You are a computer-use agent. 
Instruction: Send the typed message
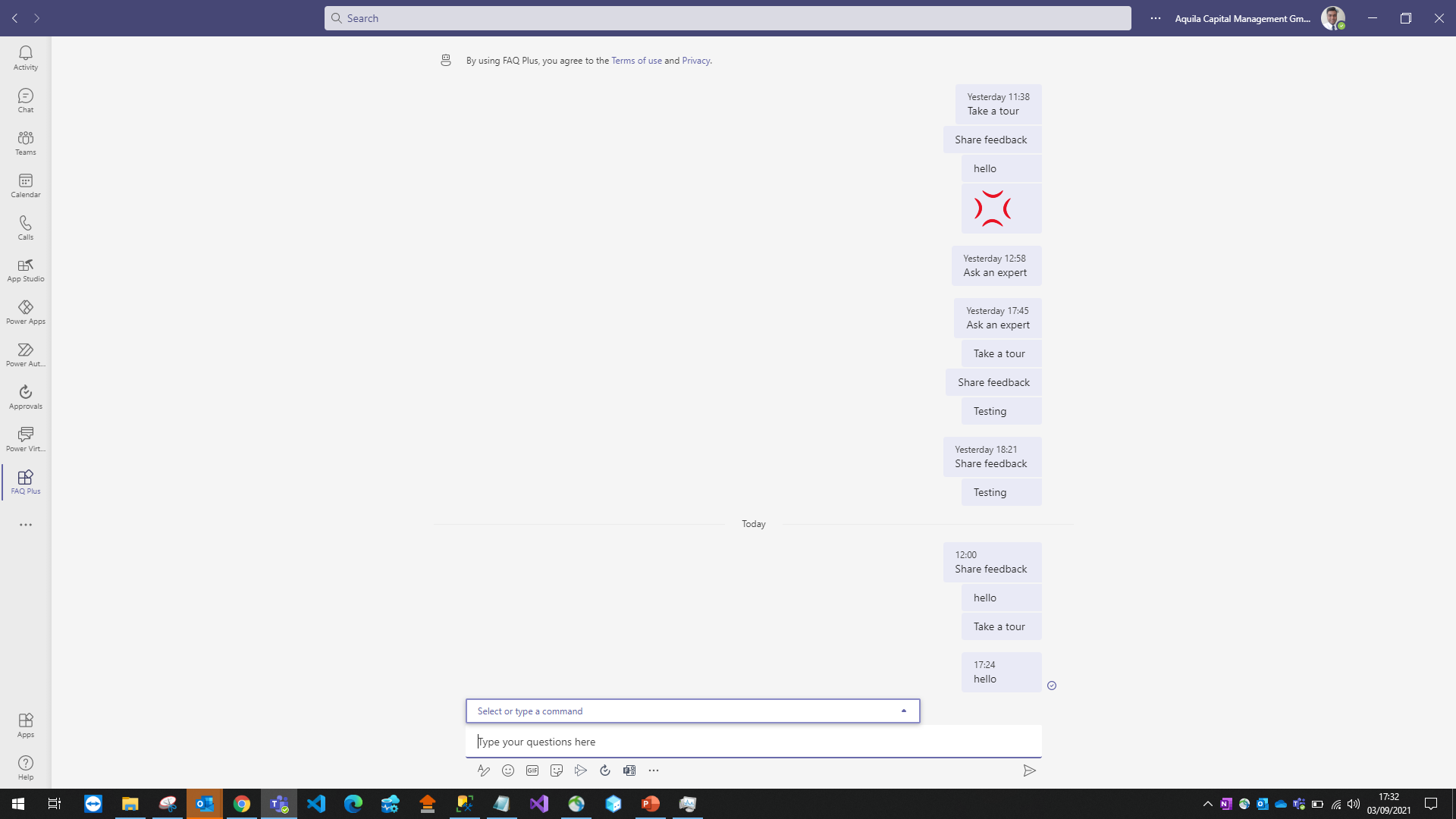click(x=1030, y=770)
